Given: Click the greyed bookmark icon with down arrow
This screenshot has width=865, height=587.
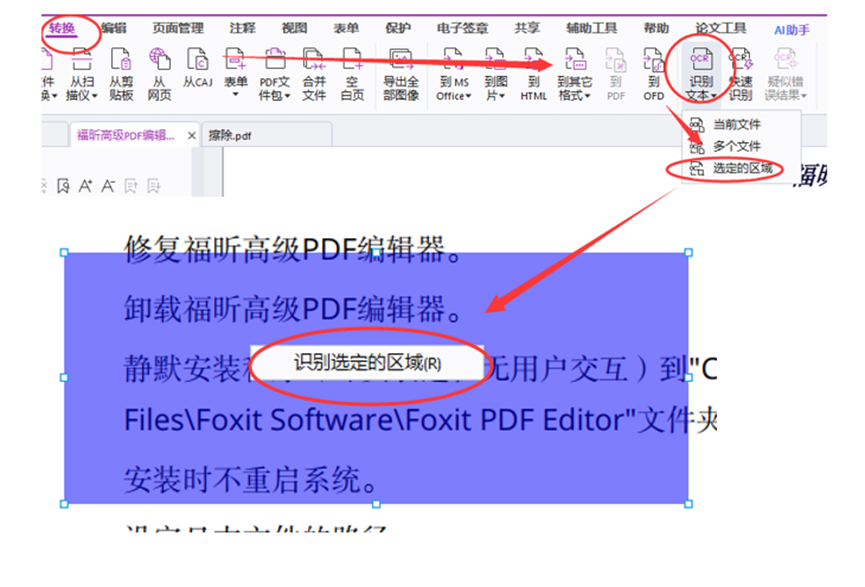Looking at the screenshot, I should [153, 186].
